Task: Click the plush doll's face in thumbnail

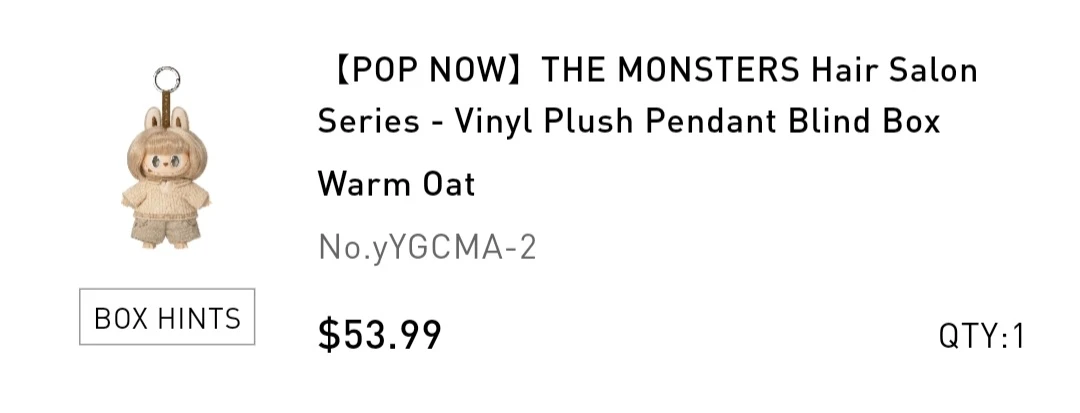Action: coord(165,164)
